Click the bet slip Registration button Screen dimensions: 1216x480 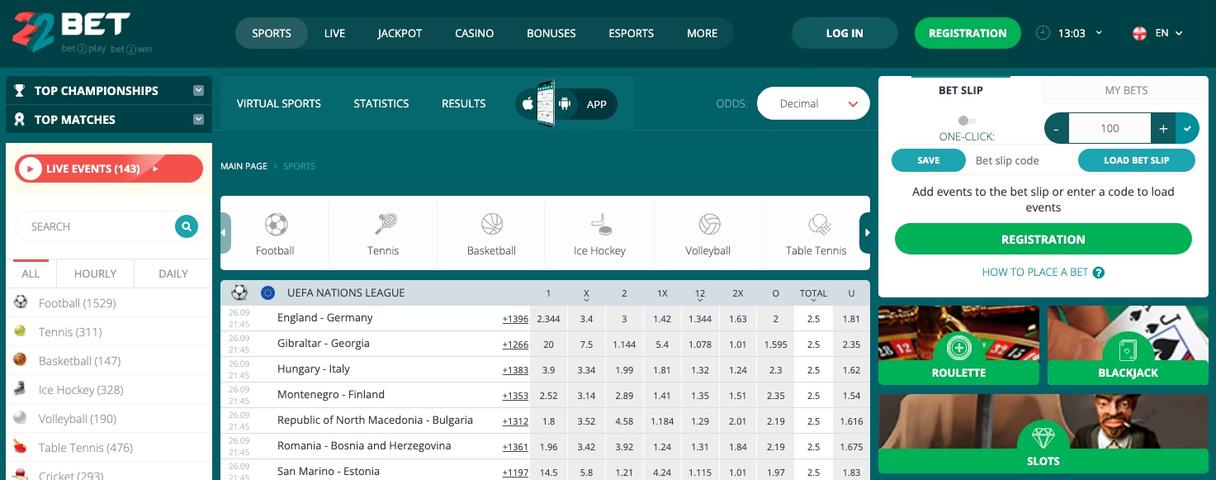pos(1043,239)
